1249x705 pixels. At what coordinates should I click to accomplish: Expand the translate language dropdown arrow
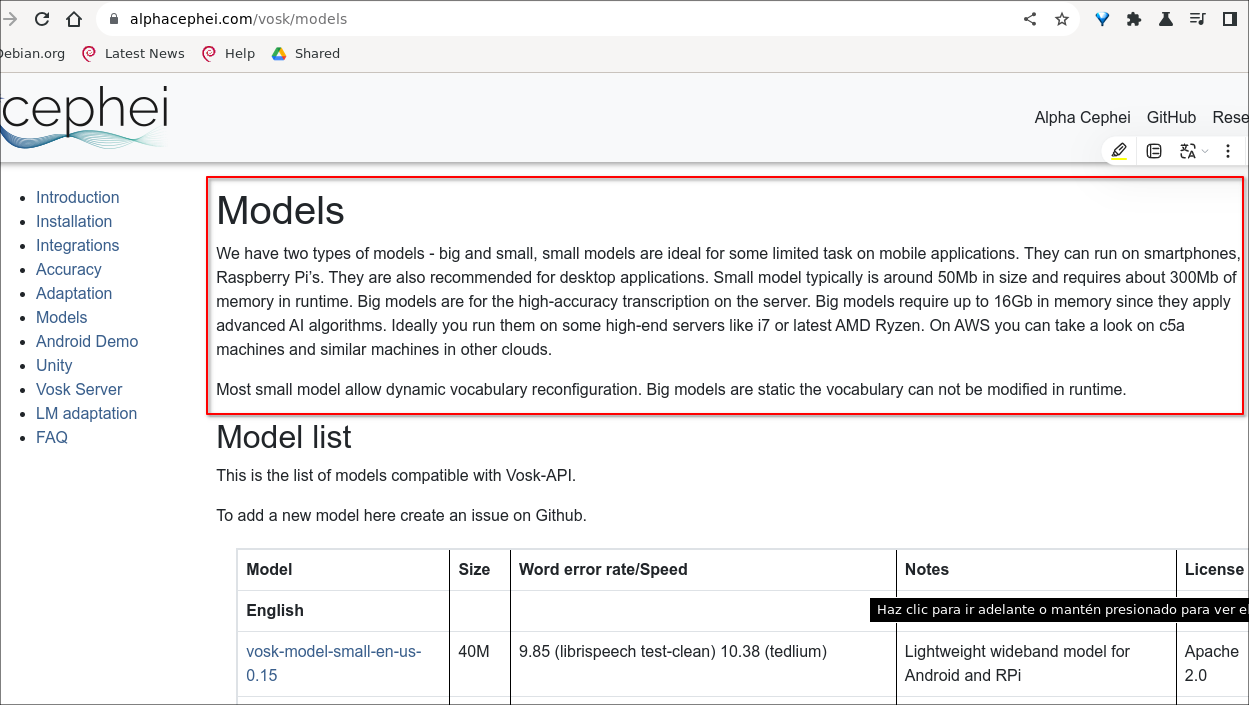pyautogui.click(x=1205, y=152)
